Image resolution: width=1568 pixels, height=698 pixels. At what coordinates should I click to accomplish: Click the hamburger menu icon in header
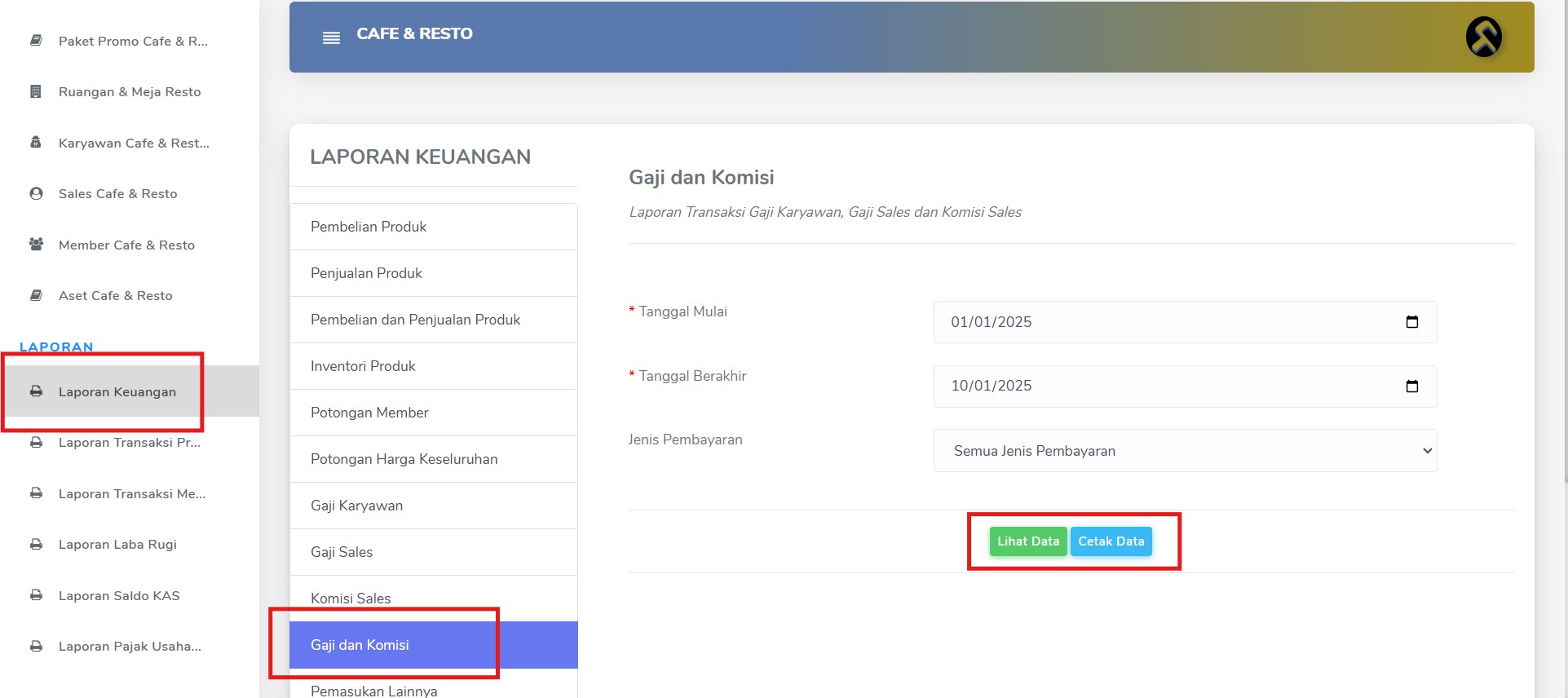point(331,38)
